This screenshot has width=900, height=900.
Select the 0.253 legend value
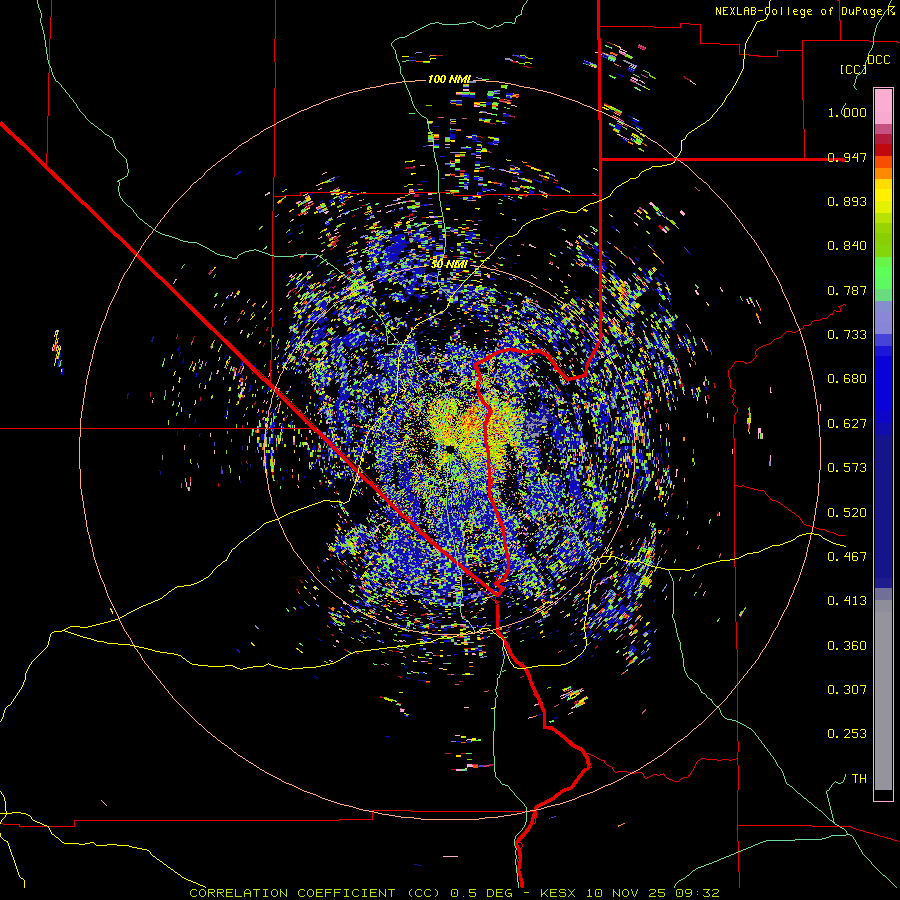click(847, 734)
